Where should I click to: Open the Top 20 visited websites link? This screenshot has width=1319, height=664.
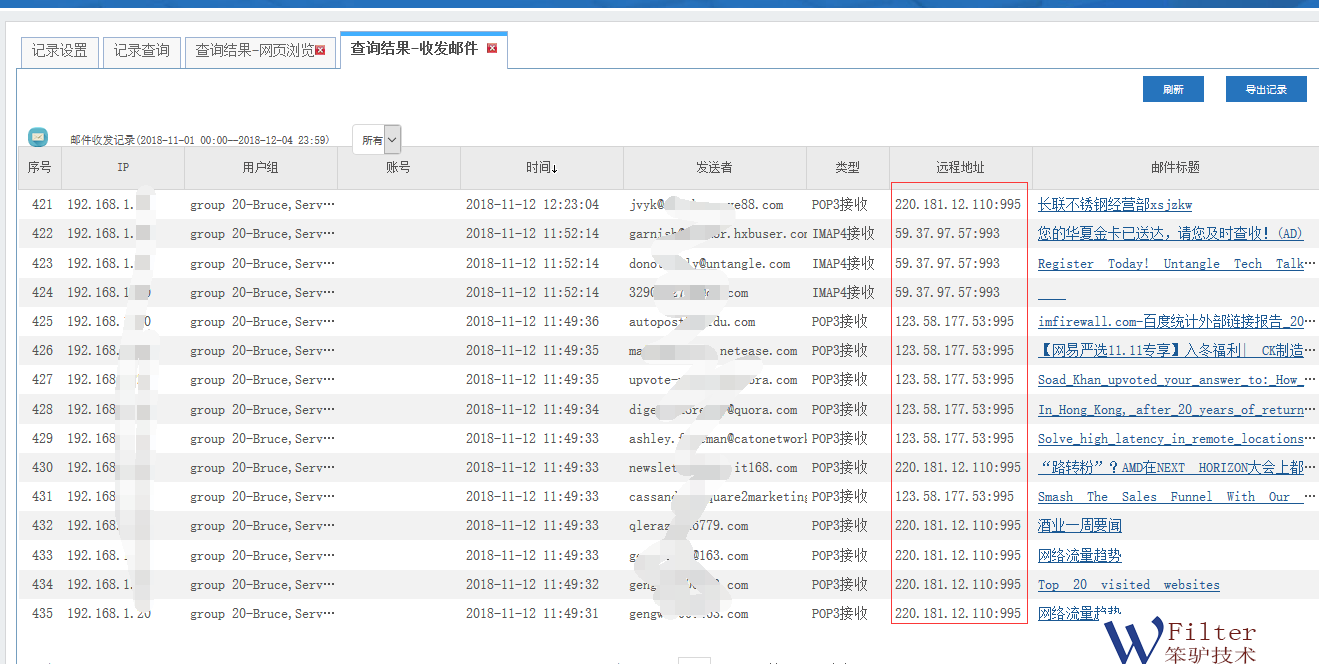[1128, 585]
